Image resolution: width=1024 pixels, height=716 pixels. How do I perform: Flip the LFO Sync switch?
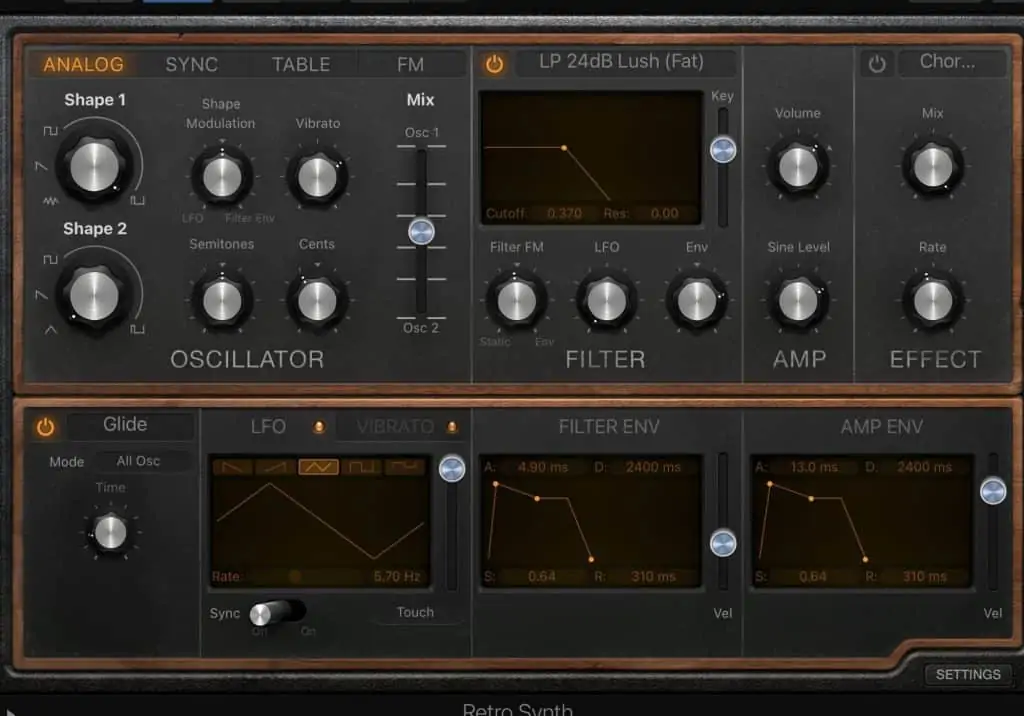coord(278,613)
